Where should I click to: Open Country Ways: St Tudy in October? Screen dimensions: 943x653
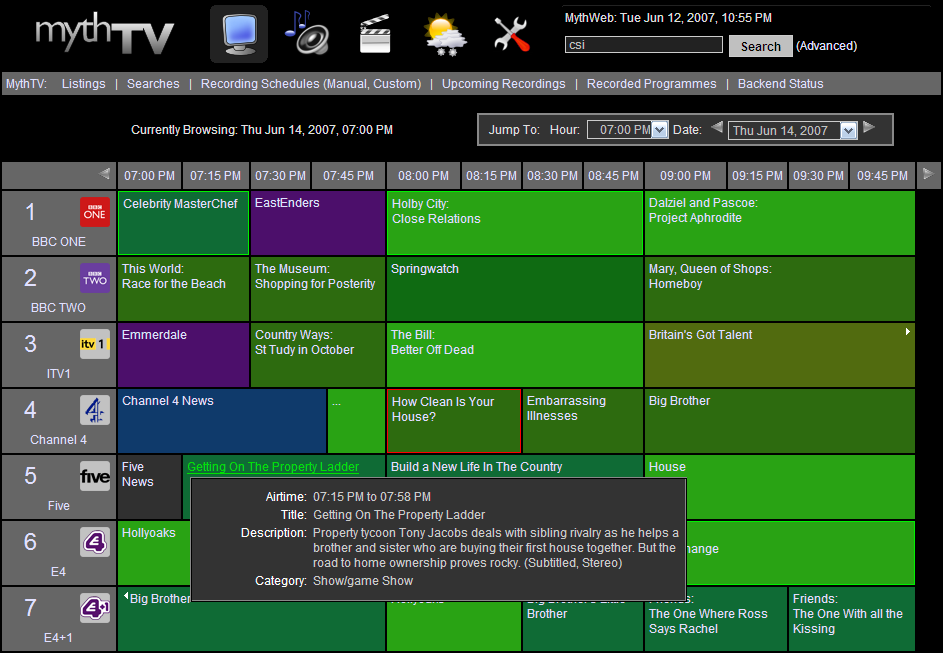click(x=318, y=355)
